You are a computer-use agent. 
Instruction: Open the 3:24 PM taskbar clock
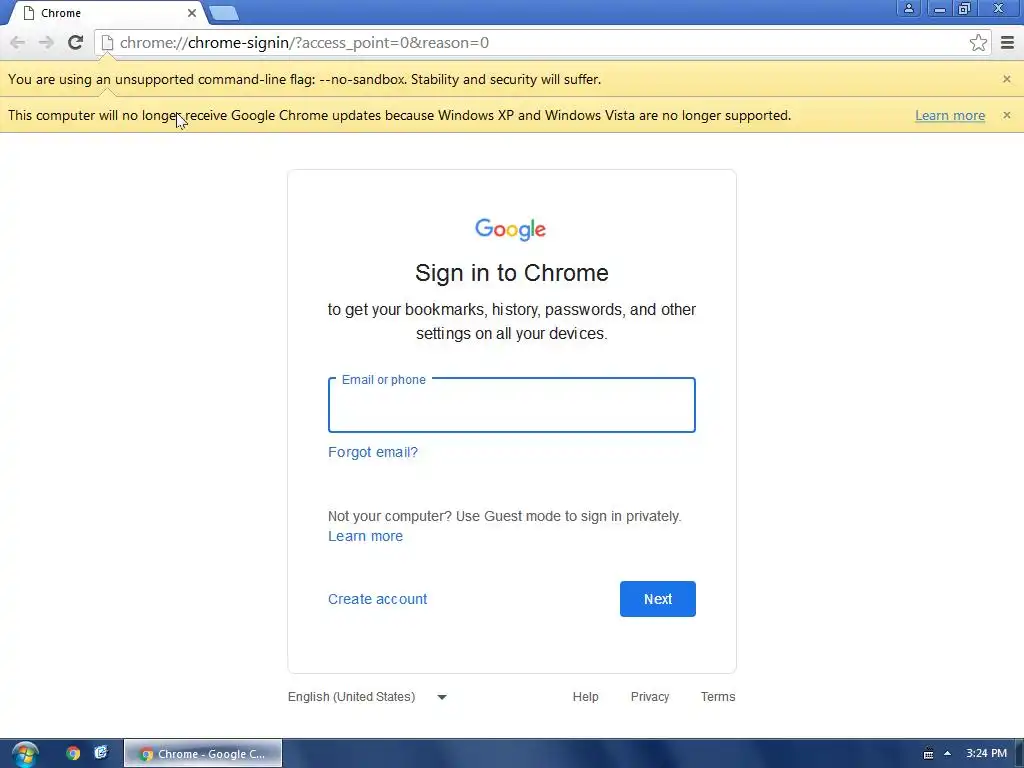click(x=986, y=754)
